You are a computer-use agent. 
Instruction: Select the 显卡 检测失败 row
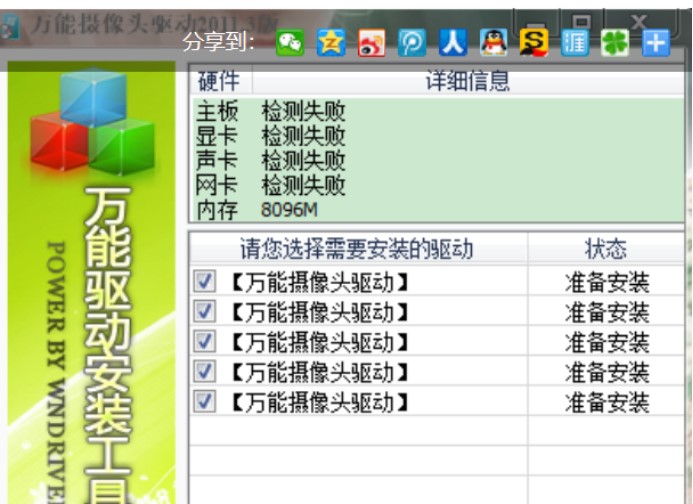437,136
